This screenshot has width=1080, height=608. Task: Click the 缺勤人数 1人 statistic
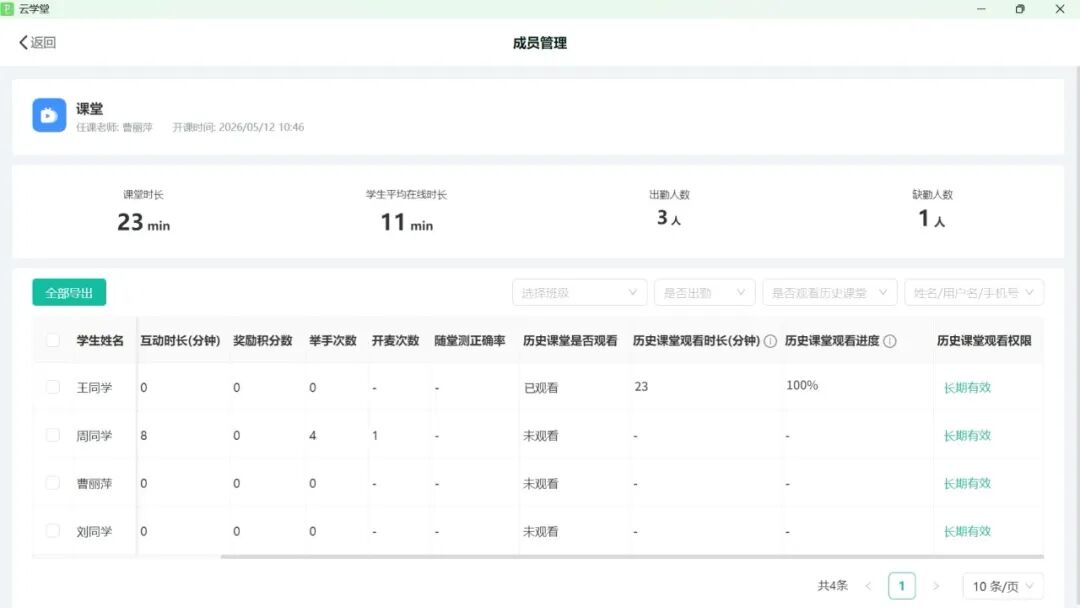tap(932, 209)
